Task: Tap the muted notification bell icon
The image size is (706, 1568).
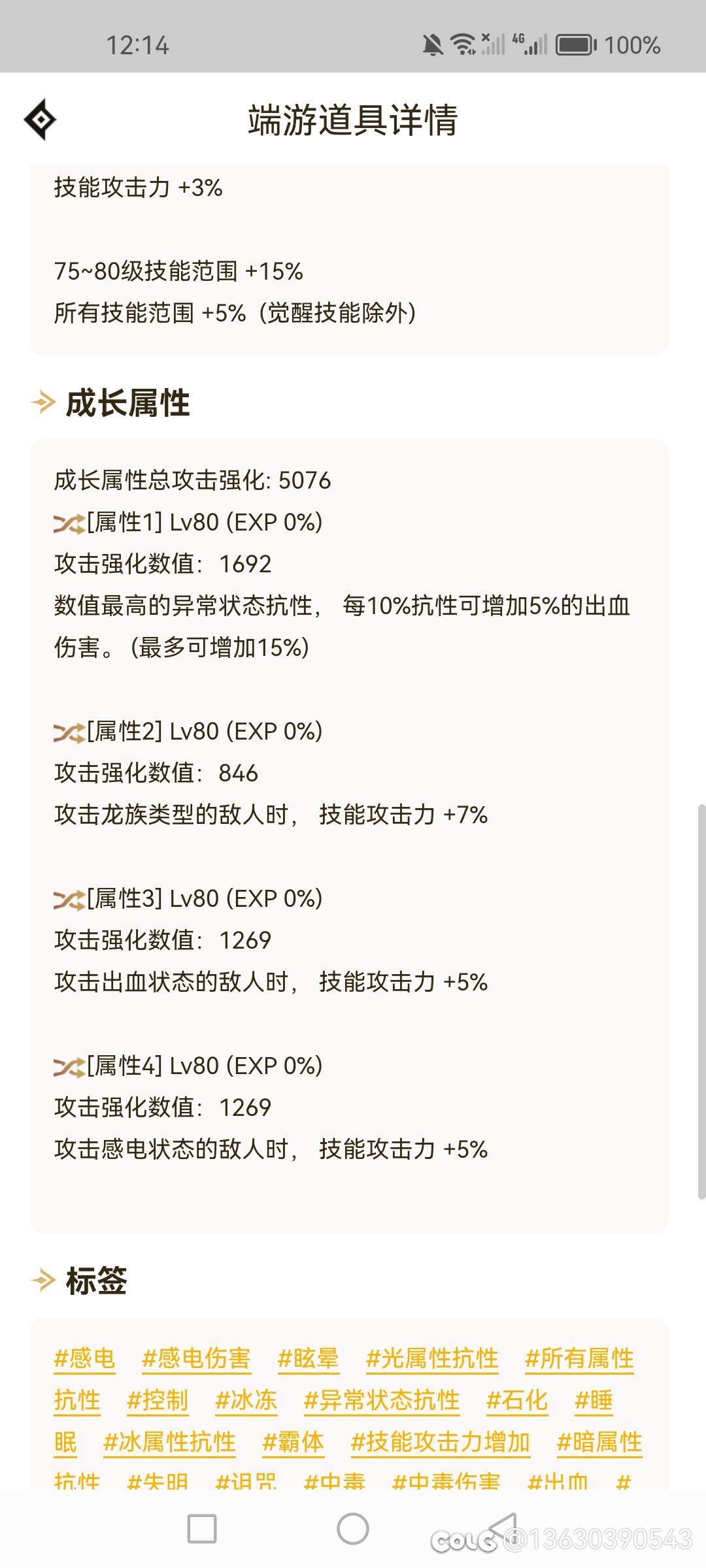Action: pos(432,45)
